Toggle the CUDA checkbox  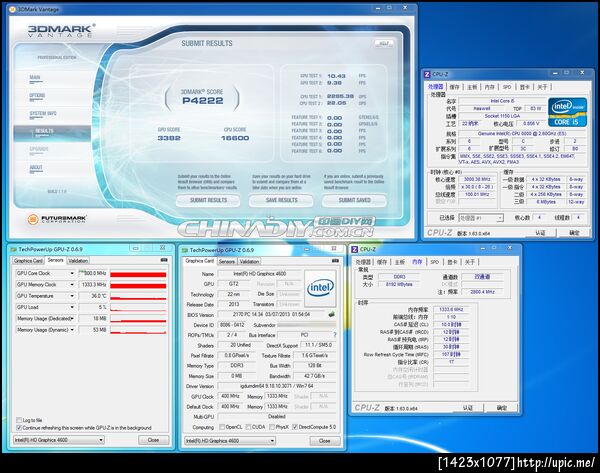click(248, 427)
